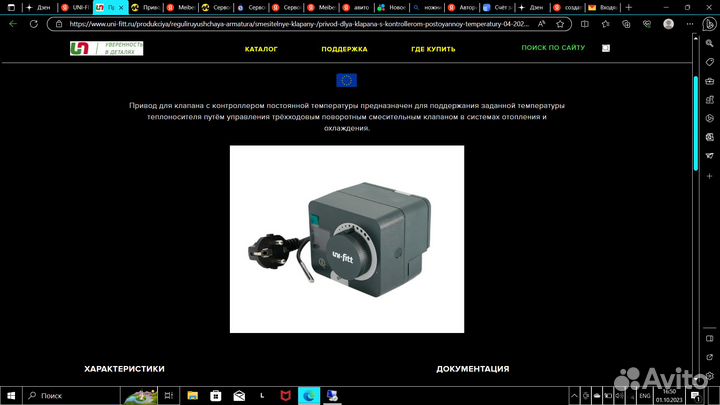Viewport: 720px width, 405px height.
Task: Switch to the Новое tab
Action: (x=392, y=7)
